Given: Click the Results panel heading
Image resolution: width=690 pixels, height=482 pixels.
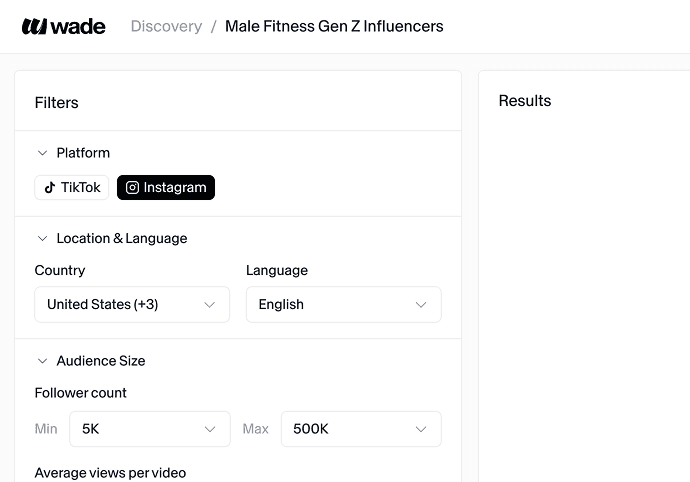Looking at the screenshot, I should pyautogui.click(x=525, y=101).
